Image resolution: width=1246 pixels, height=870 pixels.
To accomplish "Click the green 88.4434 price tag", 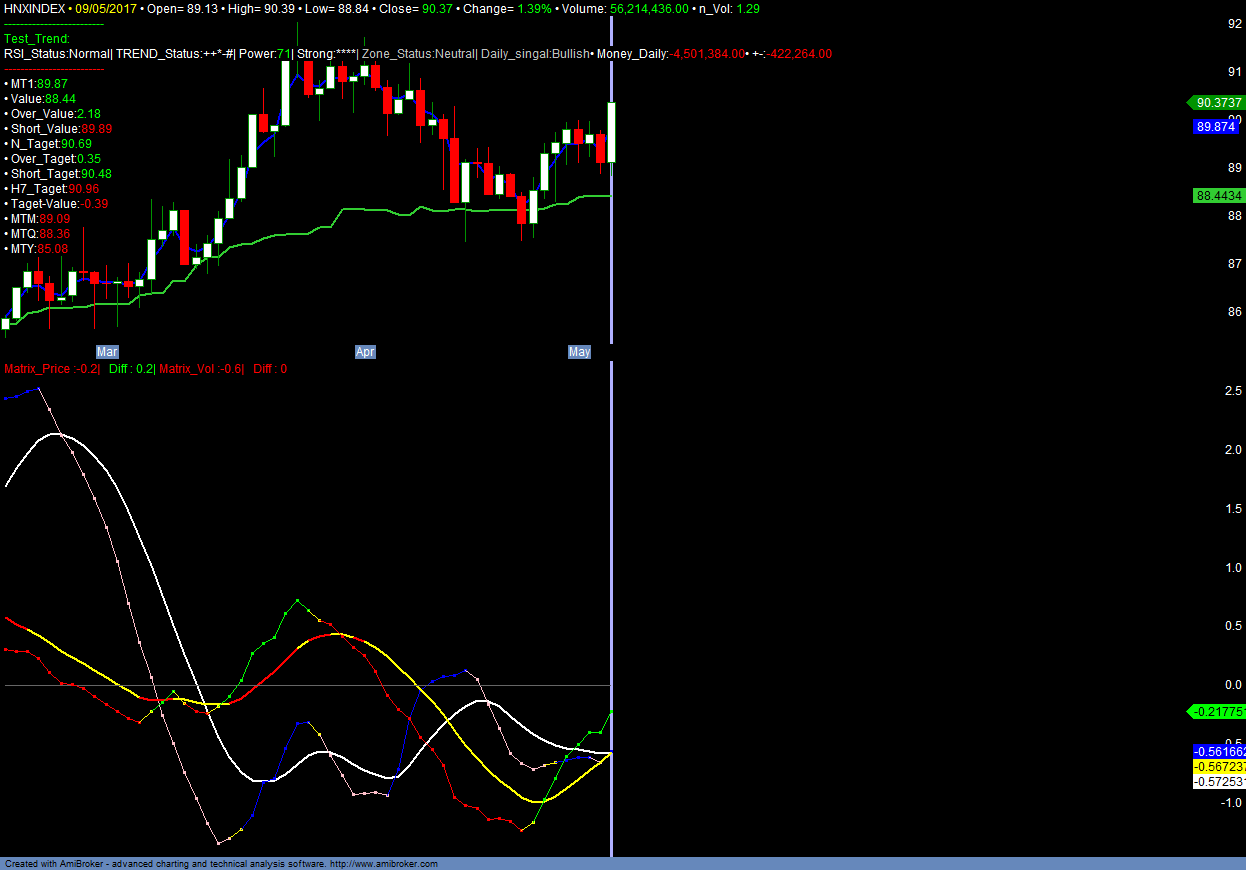I will pos(1217,196).
